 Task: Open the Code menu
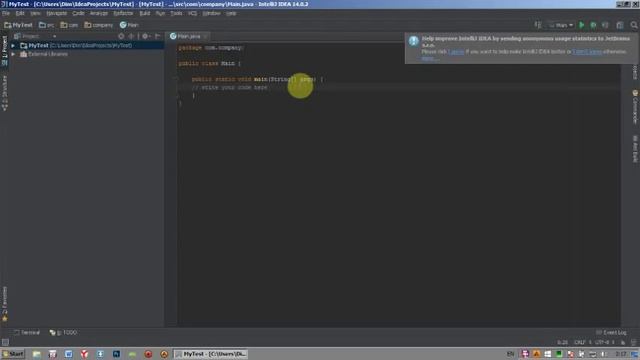[78, 13]
